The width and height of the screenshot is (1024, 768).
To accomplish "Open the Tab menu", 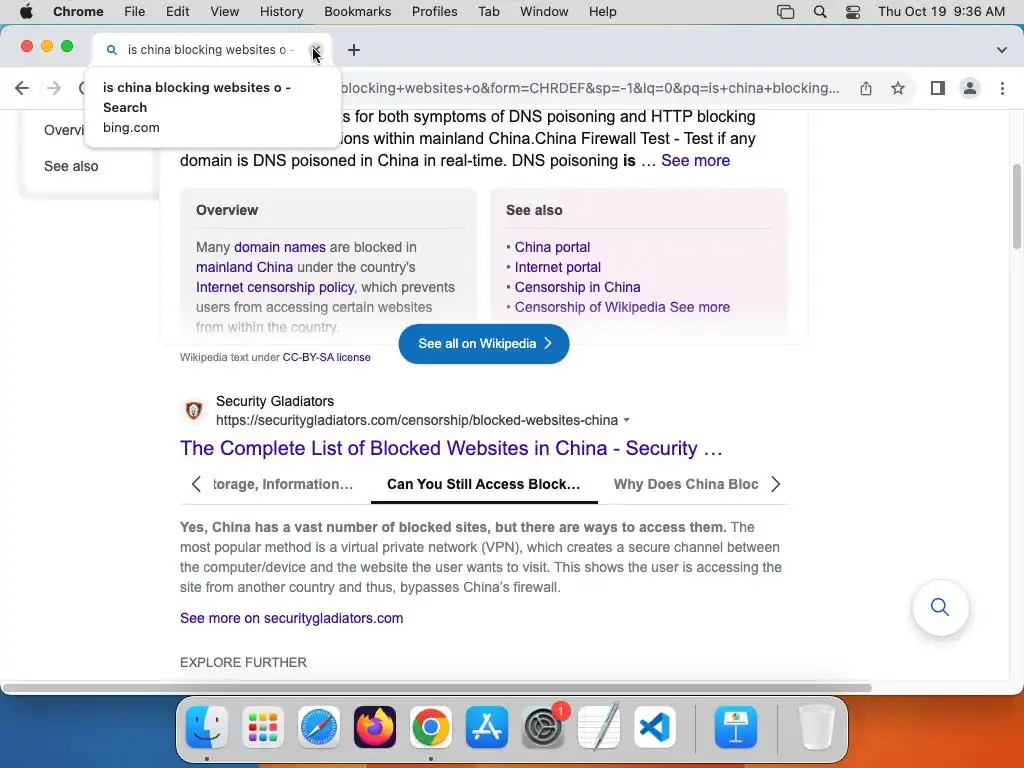I will [x=488, y=12].
